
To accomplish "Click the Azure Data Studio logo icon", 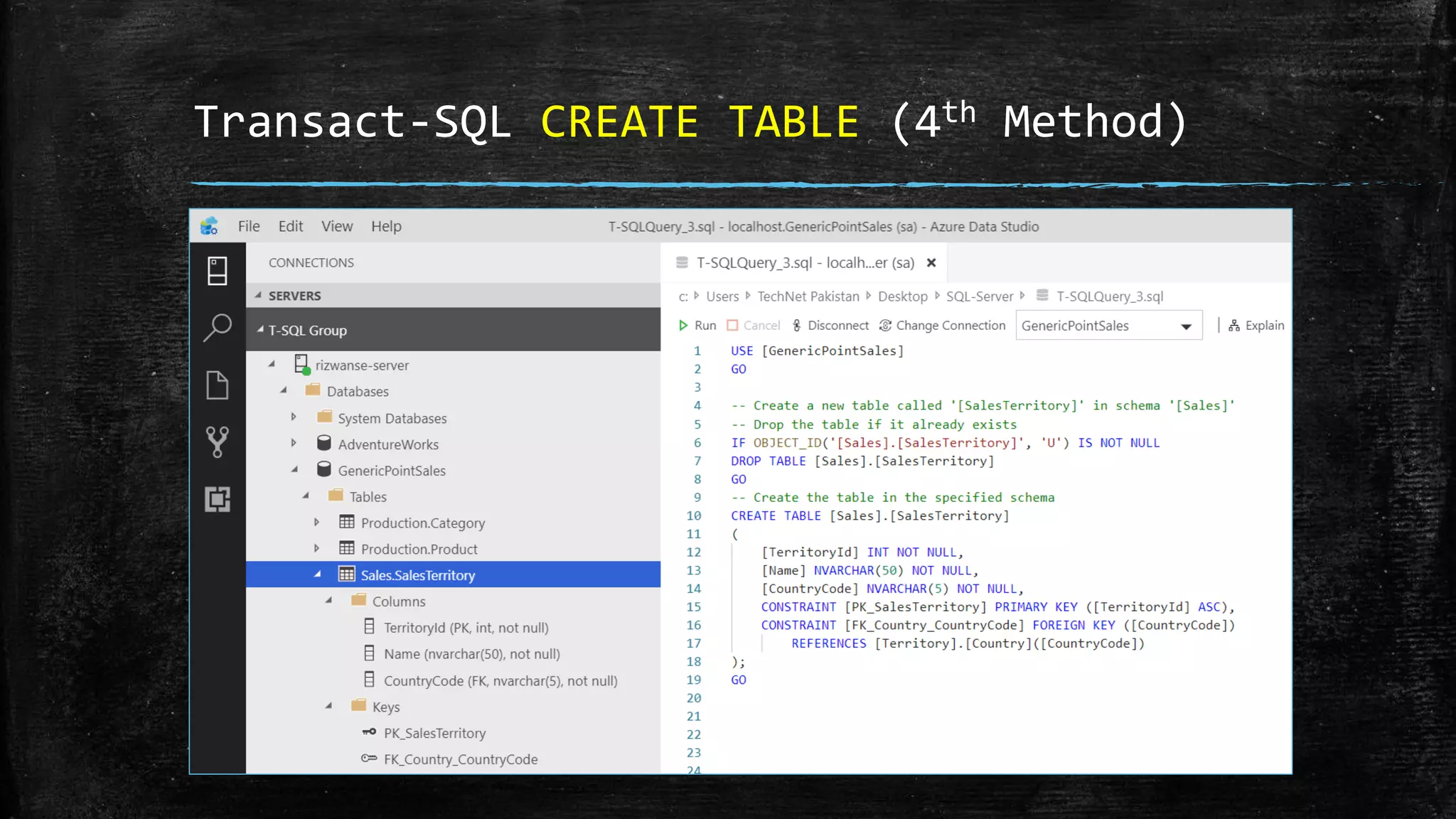I will click(209, 226).
